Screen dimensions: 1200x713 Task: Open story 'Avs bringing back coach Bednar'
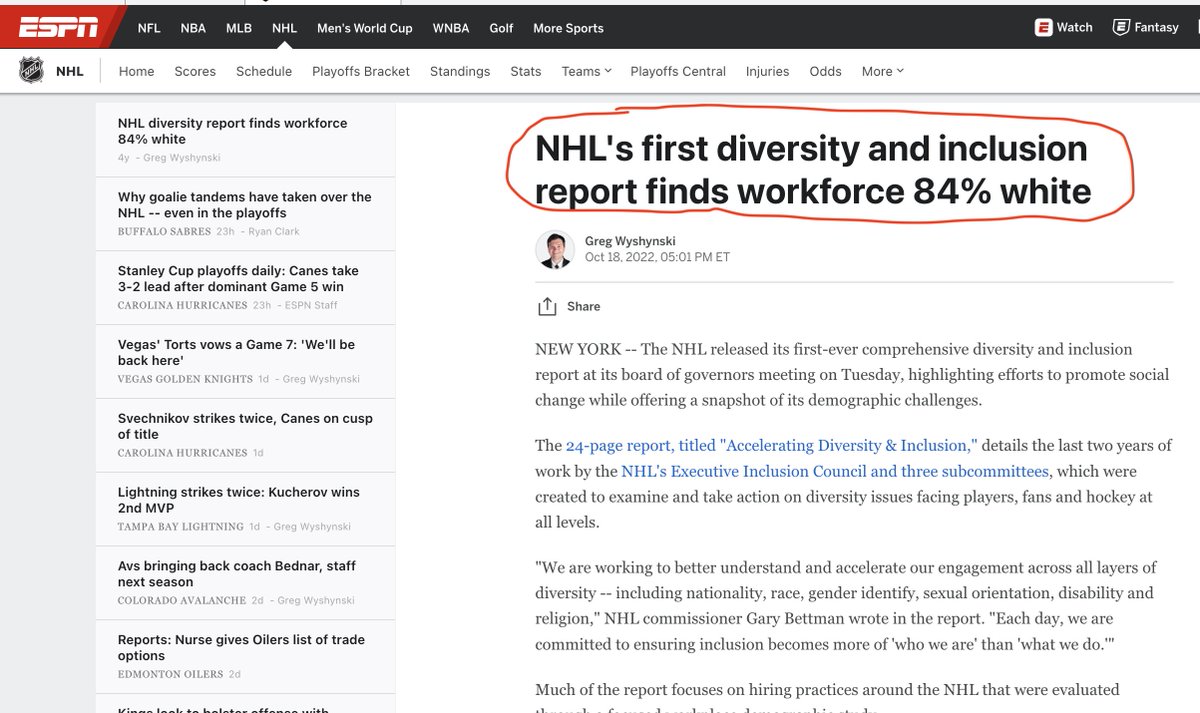[237, 574]
